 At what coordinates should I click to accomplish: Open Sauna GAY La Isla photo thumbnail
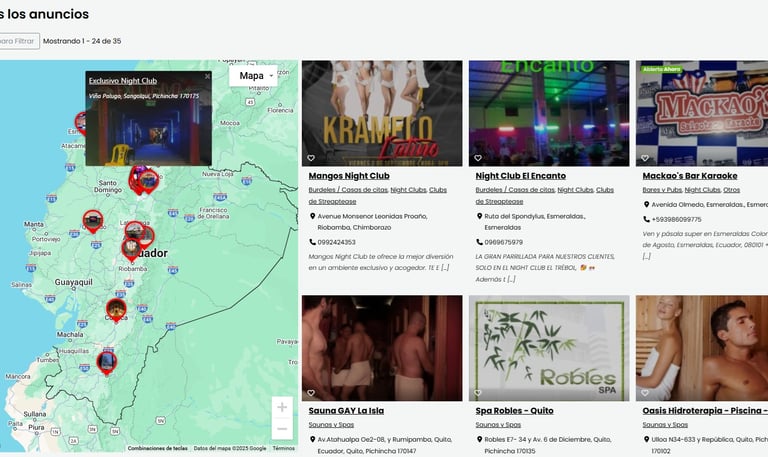tap(382, 348)
